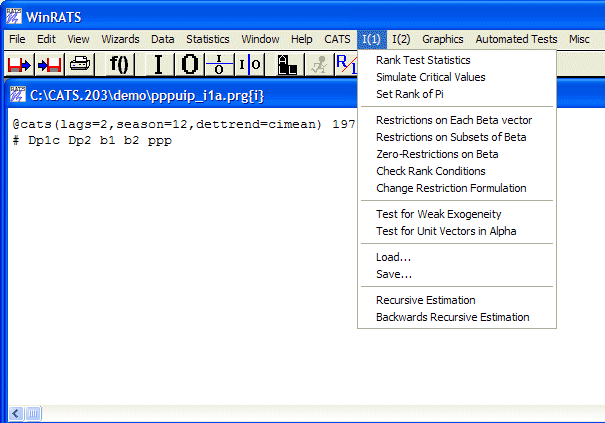Click the I-over-O split toolbar icon
This screenshot has width=605, height=423.
click(x=219, y=65)
